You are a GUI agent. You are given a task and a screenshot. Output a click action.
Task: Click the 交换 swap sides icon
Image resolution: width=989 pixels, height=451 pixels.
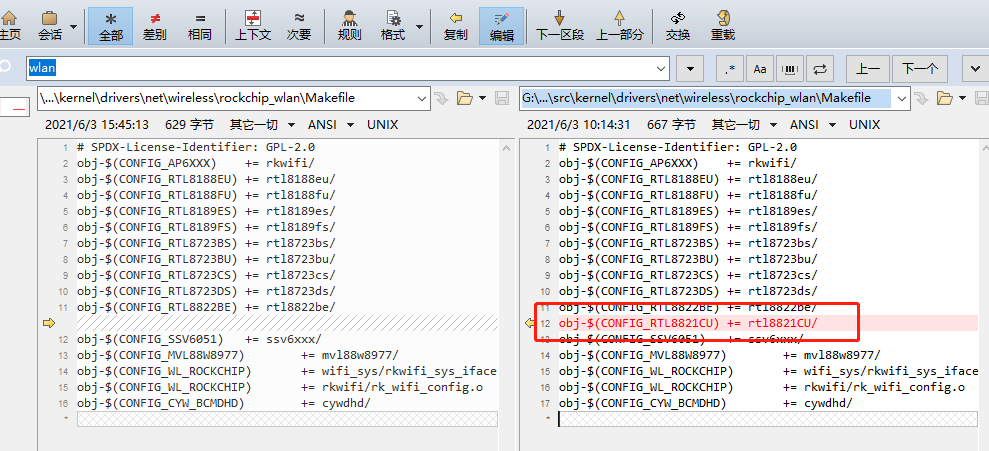(678, 26)
